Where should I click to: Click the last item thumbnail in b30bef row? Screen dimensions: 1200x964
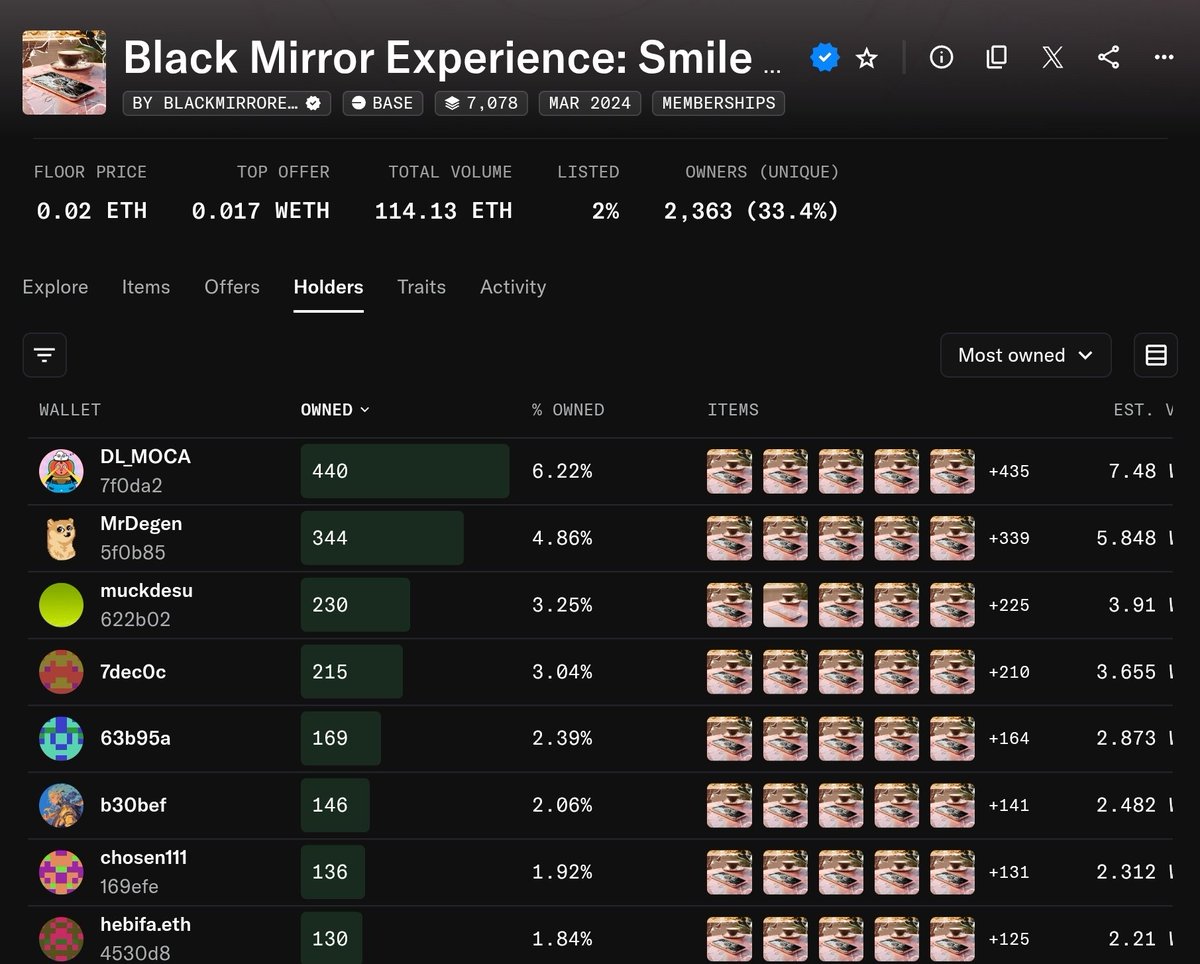point(952,805)
